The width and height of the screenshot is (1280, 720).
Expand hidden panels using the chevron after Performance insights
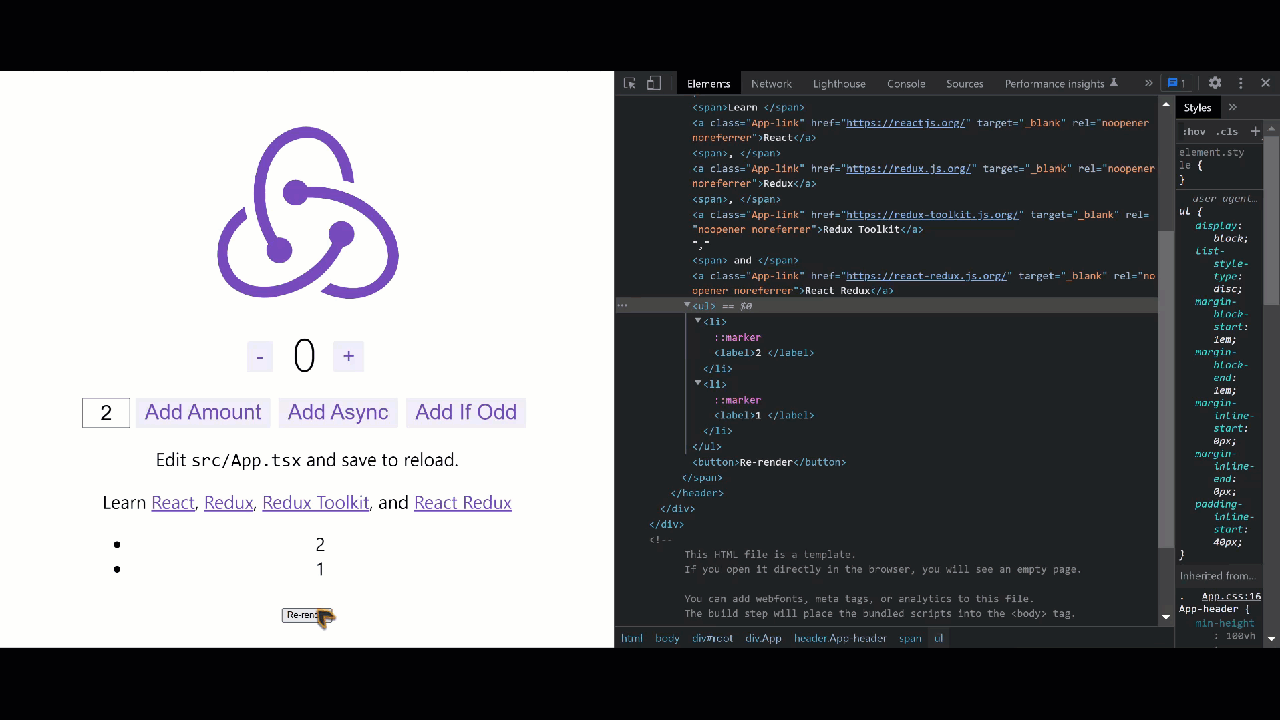1148,83
